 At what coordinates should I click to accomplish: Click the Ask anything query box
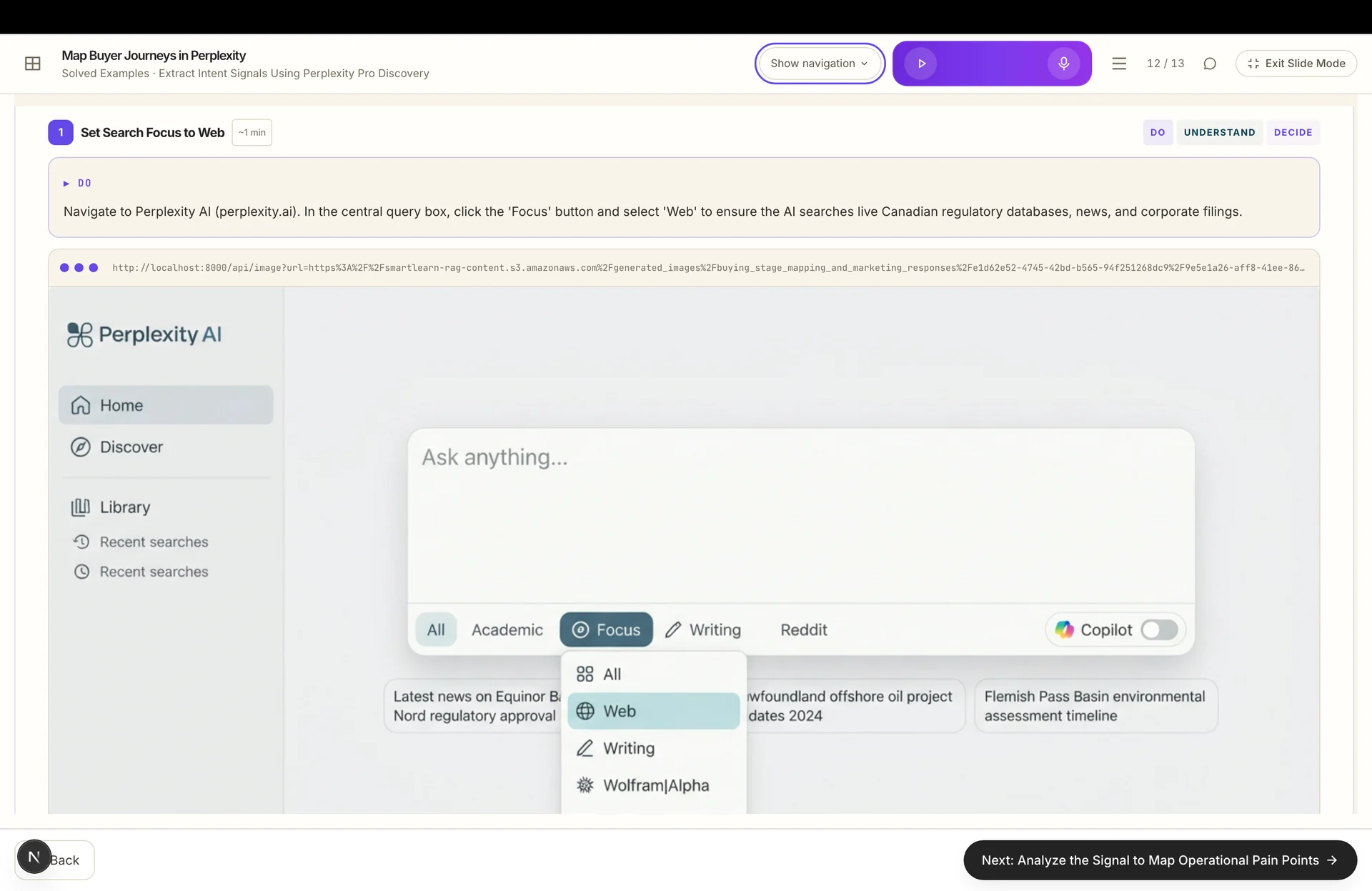pyautogui.click(x=800, y=516)
